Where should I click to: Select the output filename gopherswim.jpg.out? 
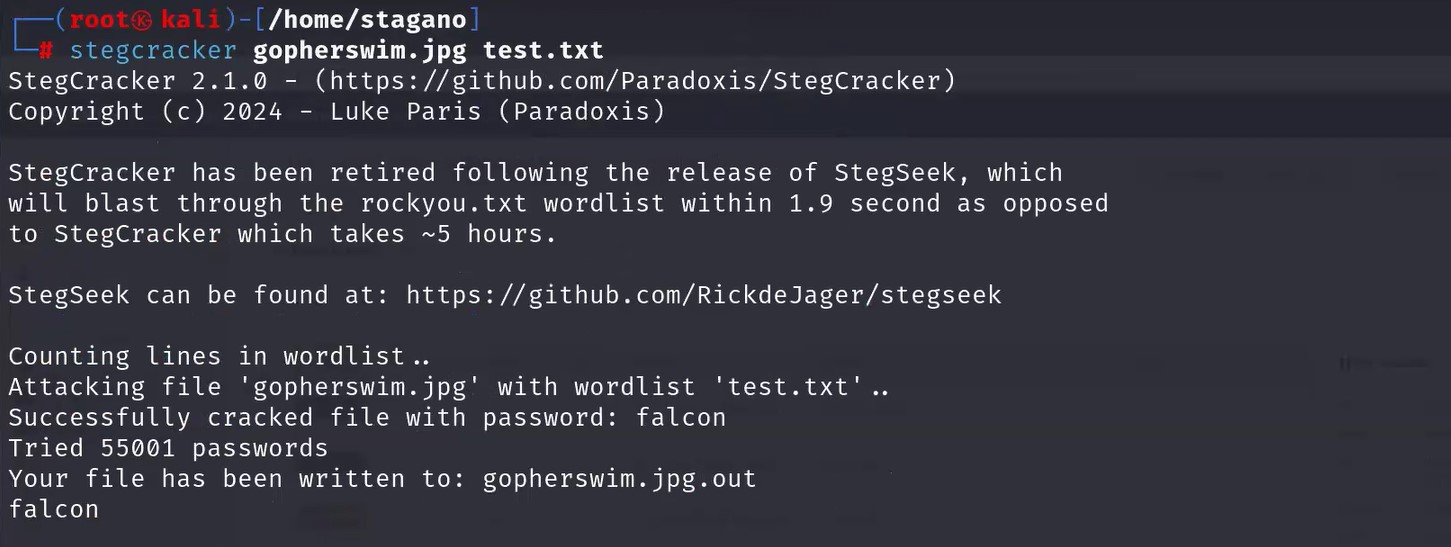(x=620, y=479)
